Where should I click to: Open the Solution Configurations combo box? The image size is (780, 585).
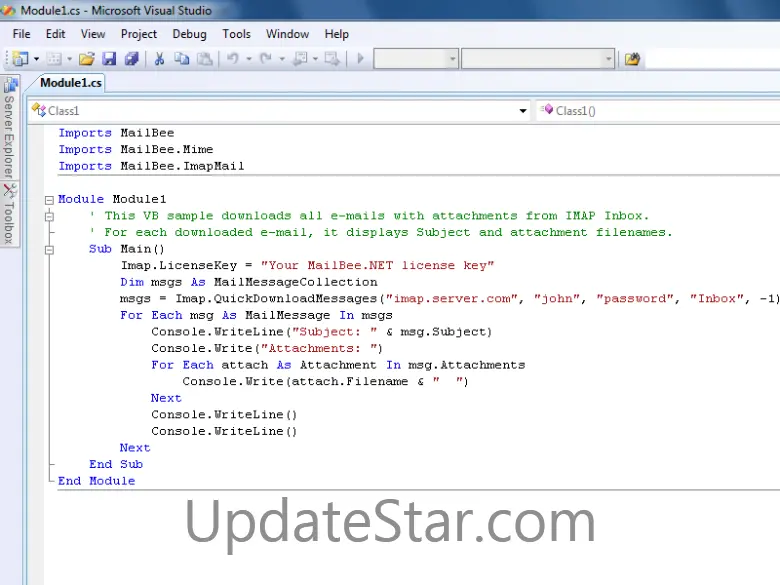click(x=416, y=59)
